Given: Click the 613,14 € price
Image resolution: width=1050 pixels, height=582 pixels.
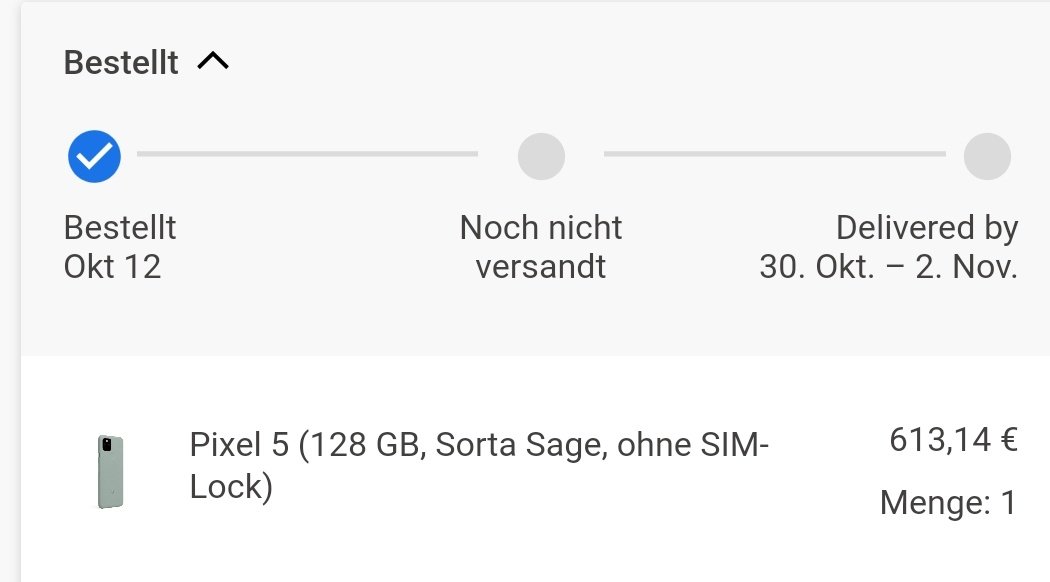Looking at the screenshot, I should click(x=952, y=440).
